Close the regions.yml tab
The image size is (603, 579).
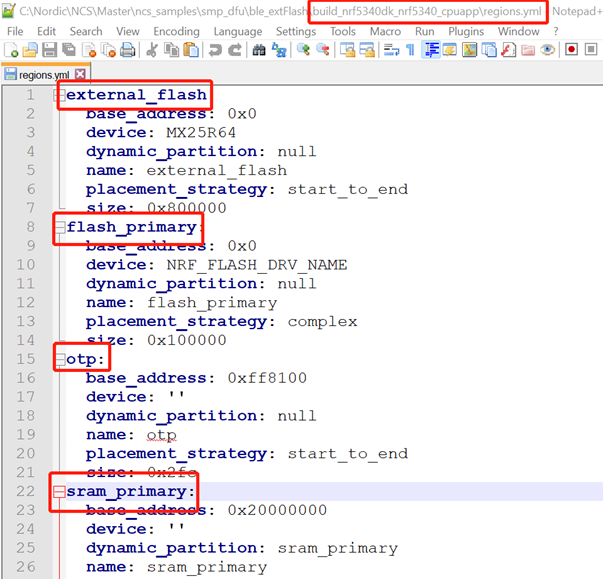click(80, 74)
